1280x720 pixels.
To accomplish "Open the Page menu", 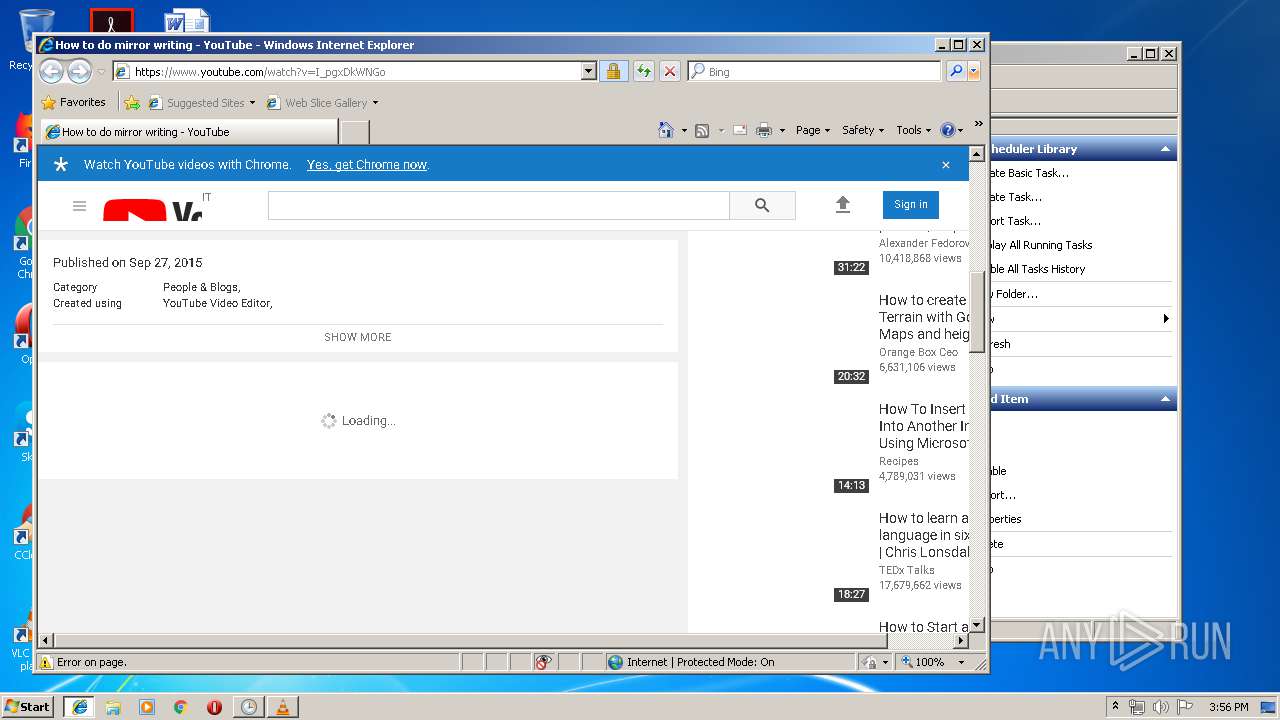I will click(x=812, y=130).
